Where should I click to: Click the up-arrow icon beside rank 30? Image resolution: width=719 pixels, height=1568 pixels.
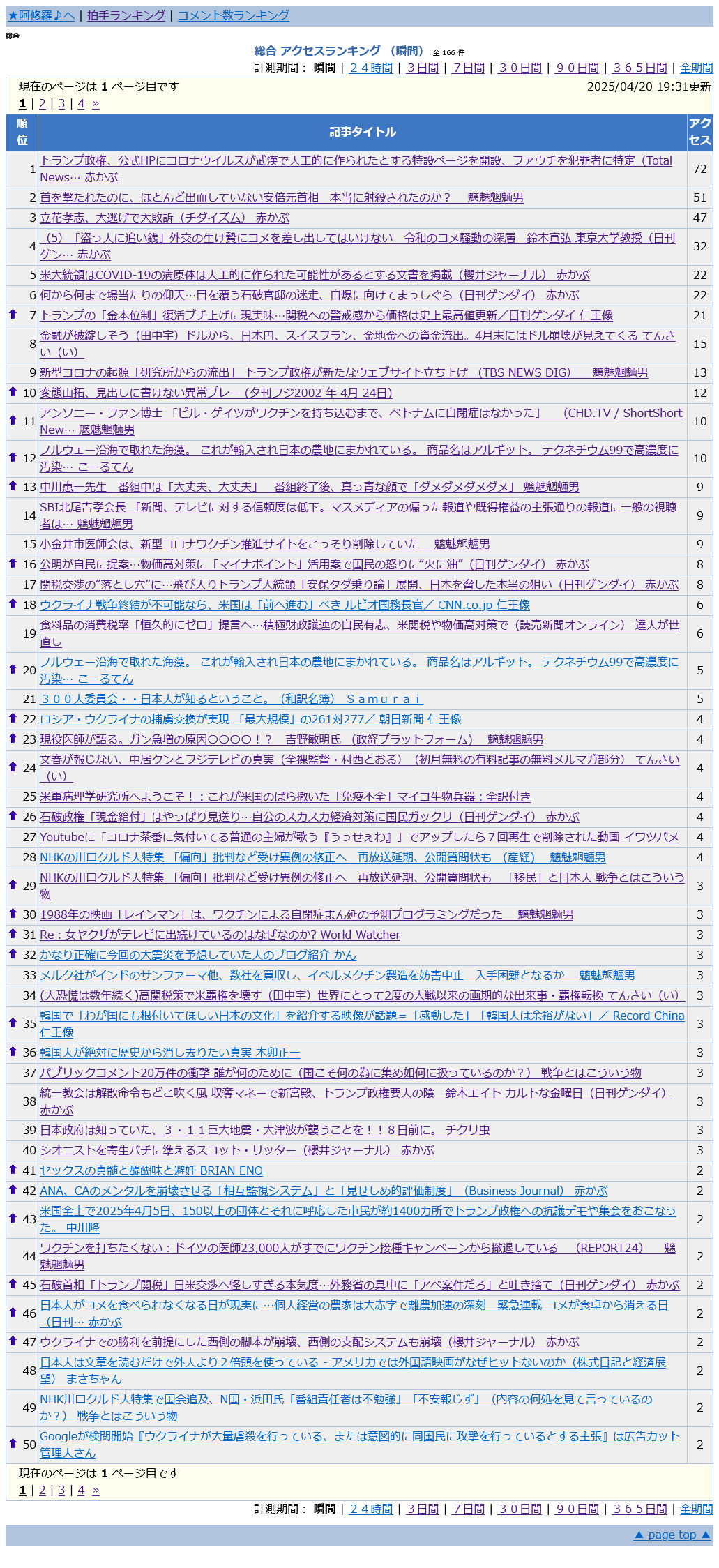pos(13,913)
